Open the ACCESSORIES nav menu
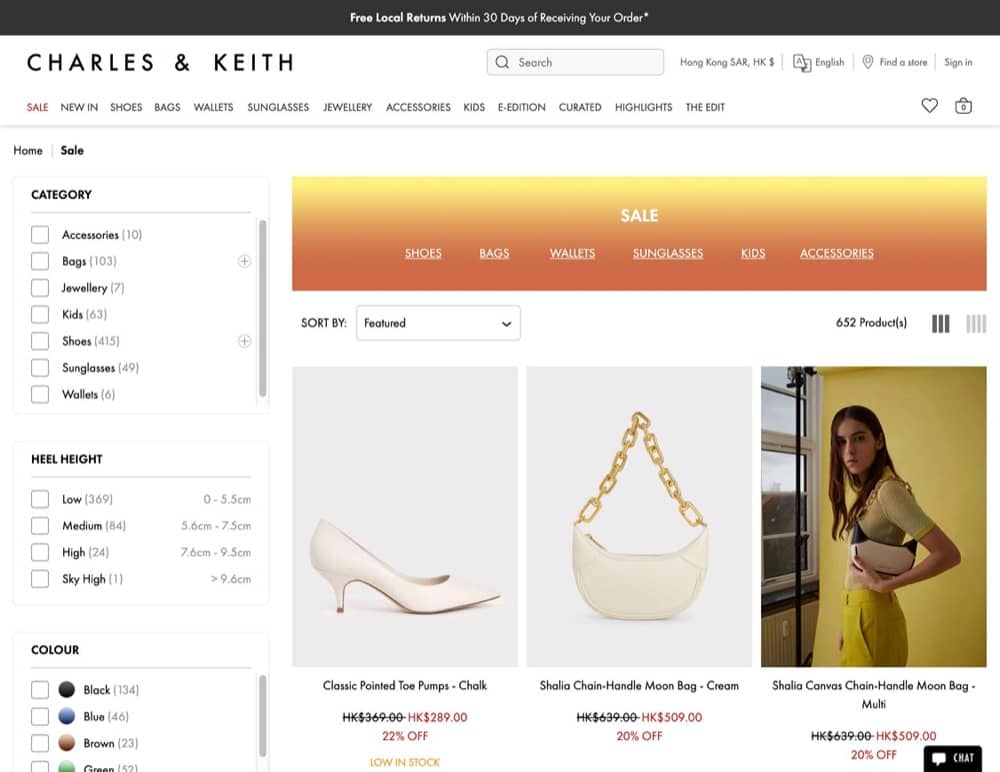 tap(418, 107)
